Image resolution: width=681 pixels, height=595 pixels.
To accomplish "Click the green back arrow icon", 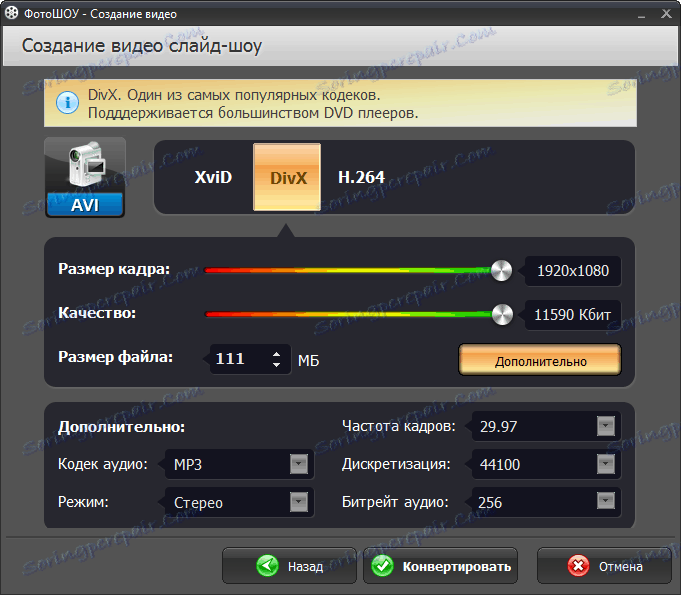I will coord(268,566).
